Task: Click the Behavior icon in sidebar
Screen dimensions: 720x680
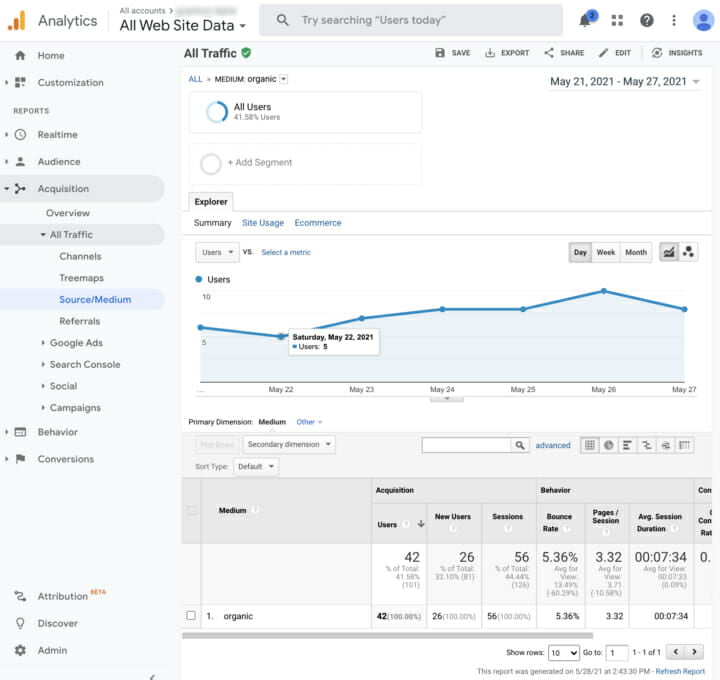Action: point(20,432)
